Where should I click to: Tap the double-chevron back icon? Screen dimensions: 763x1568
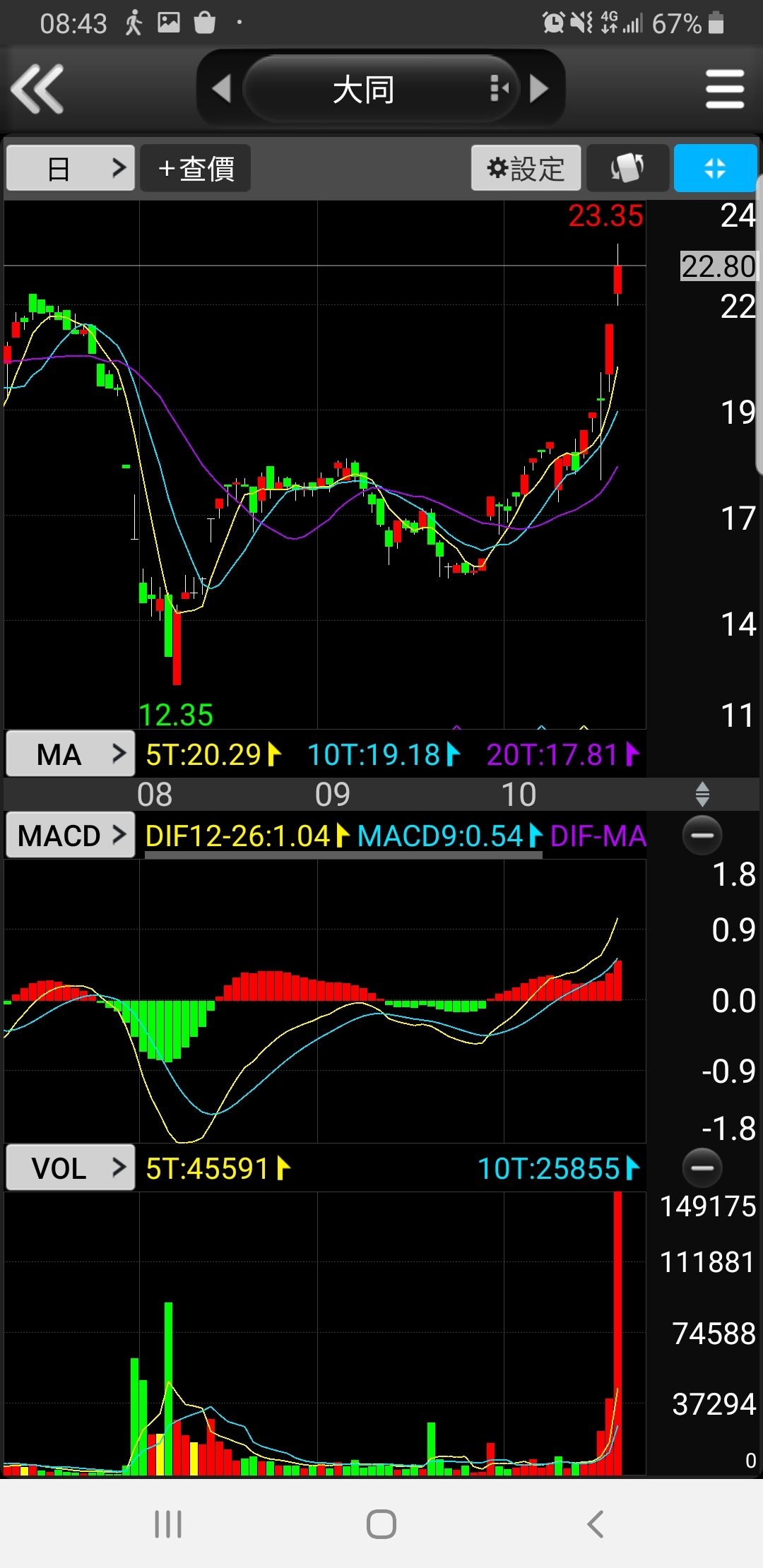[37, 89]
